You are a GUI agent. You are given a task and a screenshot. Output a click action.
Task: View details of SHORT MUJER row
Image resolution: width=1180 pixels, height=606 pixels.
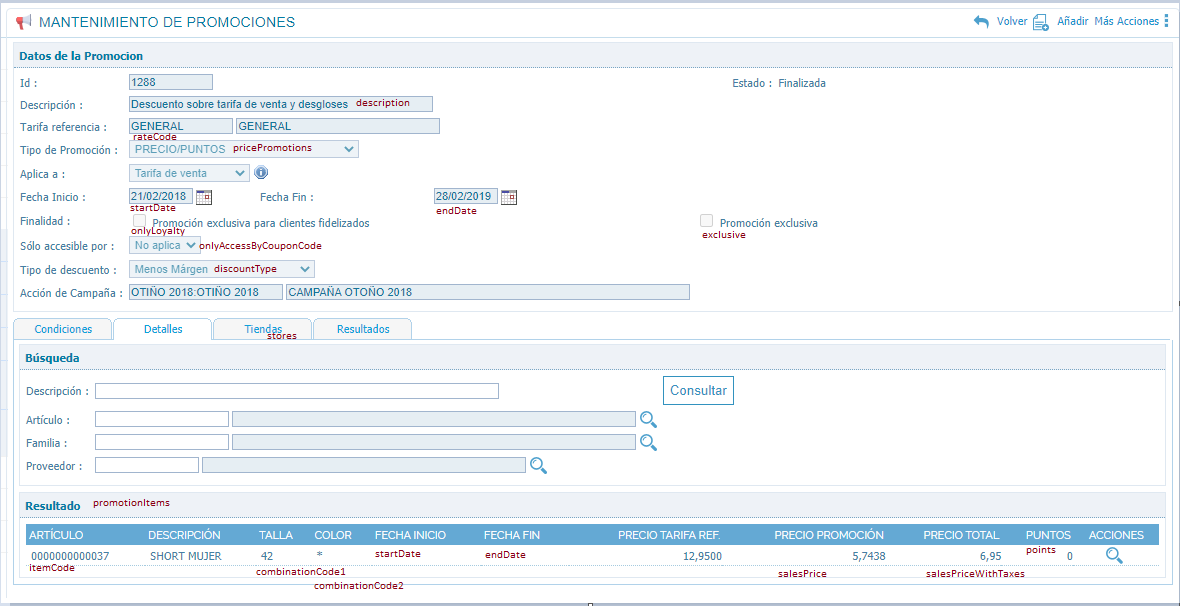1114,556
